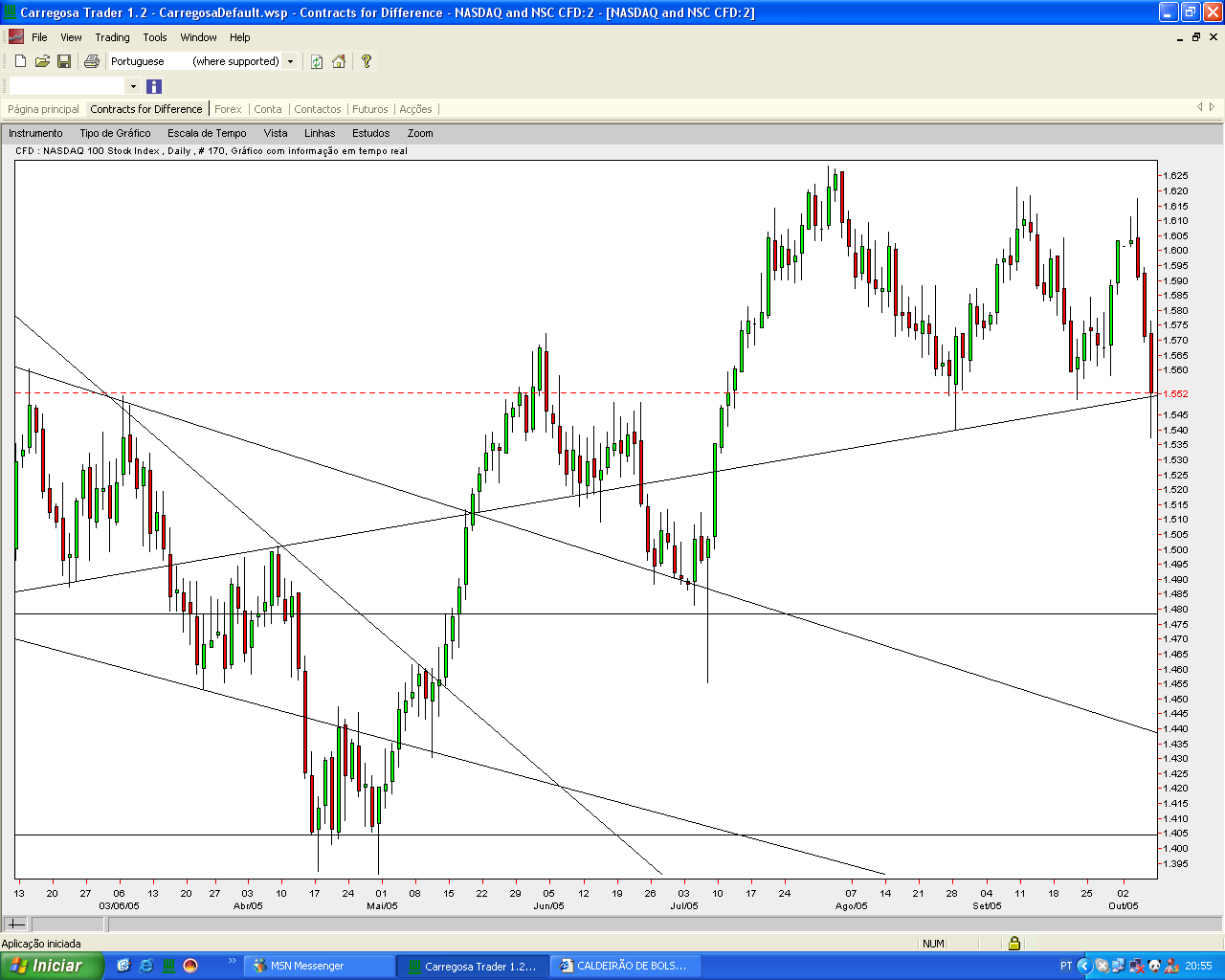This screenshot has height=980, width=1225.
Task: Open the Futuros tab
Action: click(x=369, y=109)
